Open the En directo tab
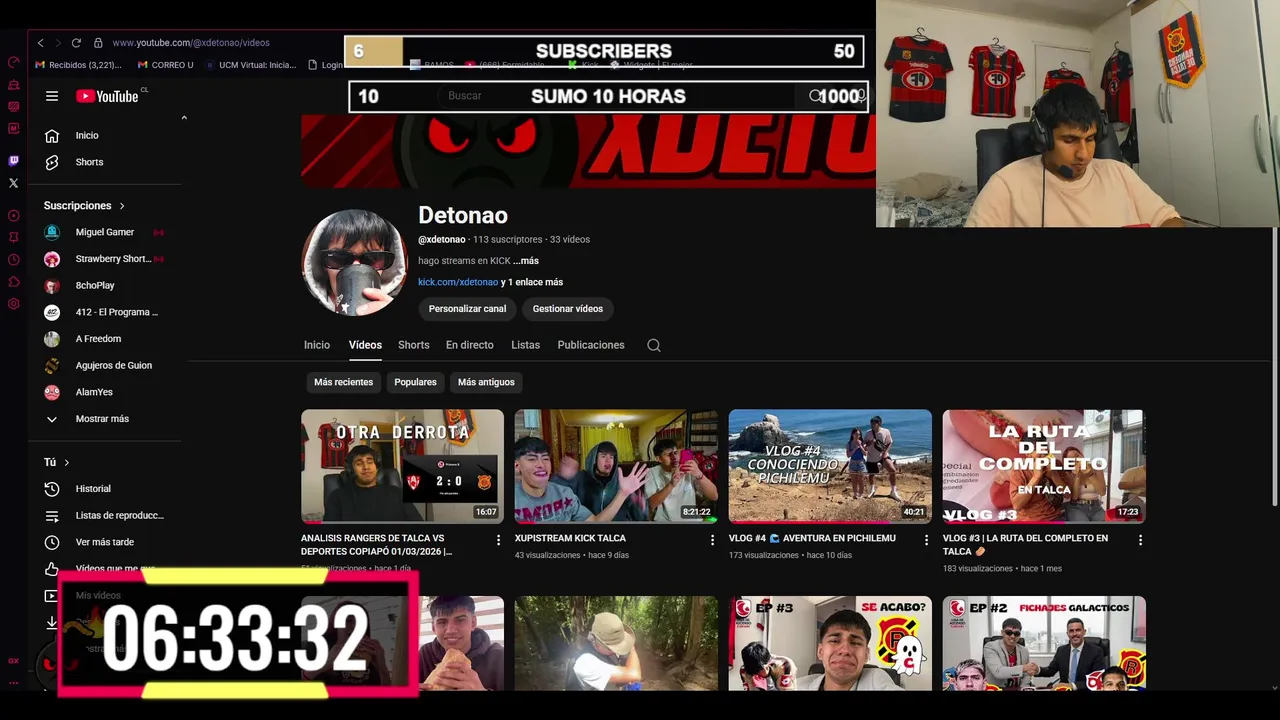Viewport: 1280px width, 720px height. [x=470, y=345]
